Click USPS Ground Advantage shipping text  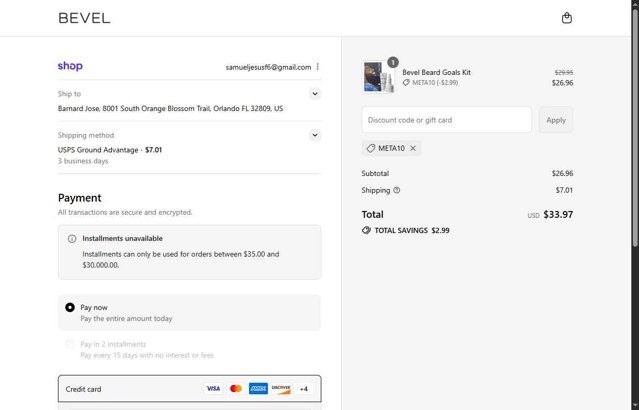coord(98,150)
